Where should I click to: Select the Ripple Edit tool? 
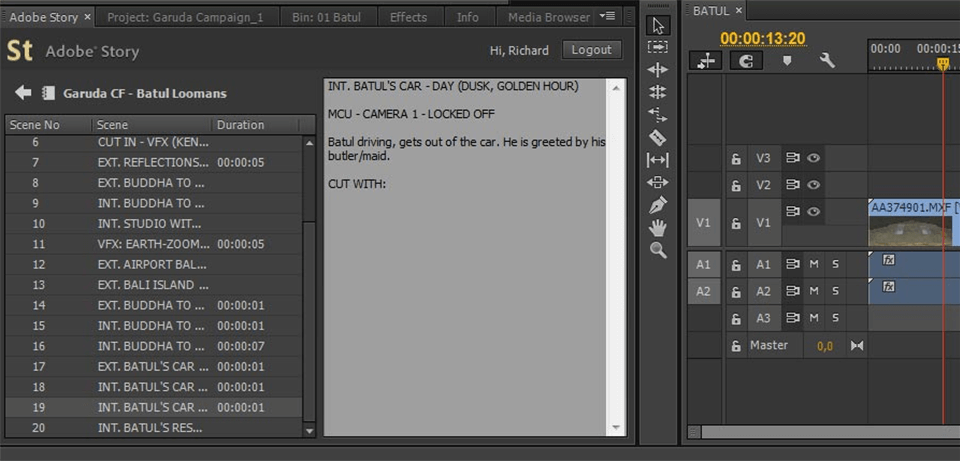[x=658, y=70]
